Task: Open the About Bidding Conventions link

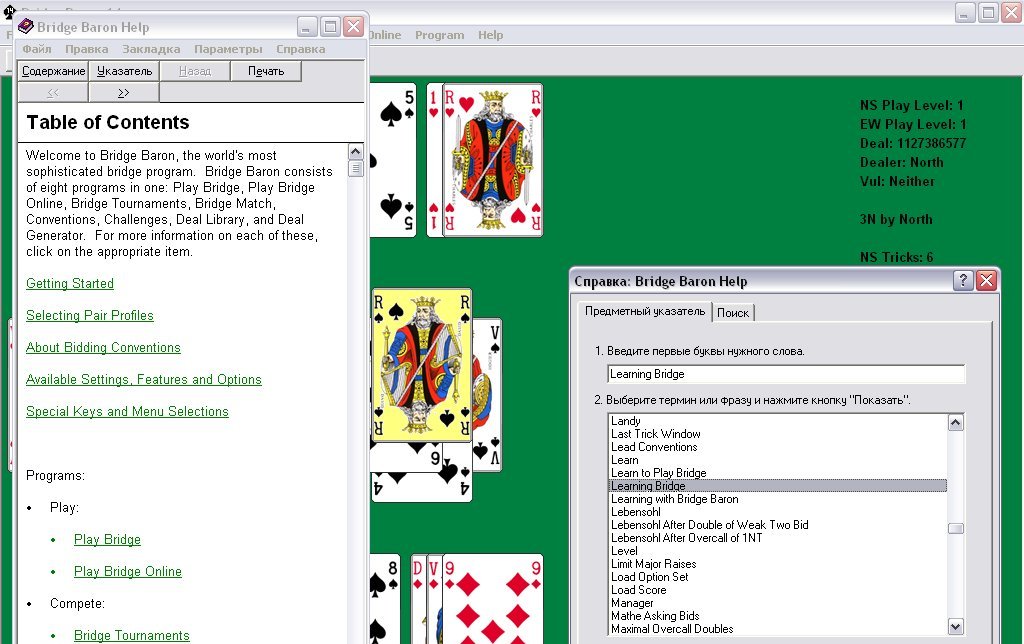Action: [103, 348]
